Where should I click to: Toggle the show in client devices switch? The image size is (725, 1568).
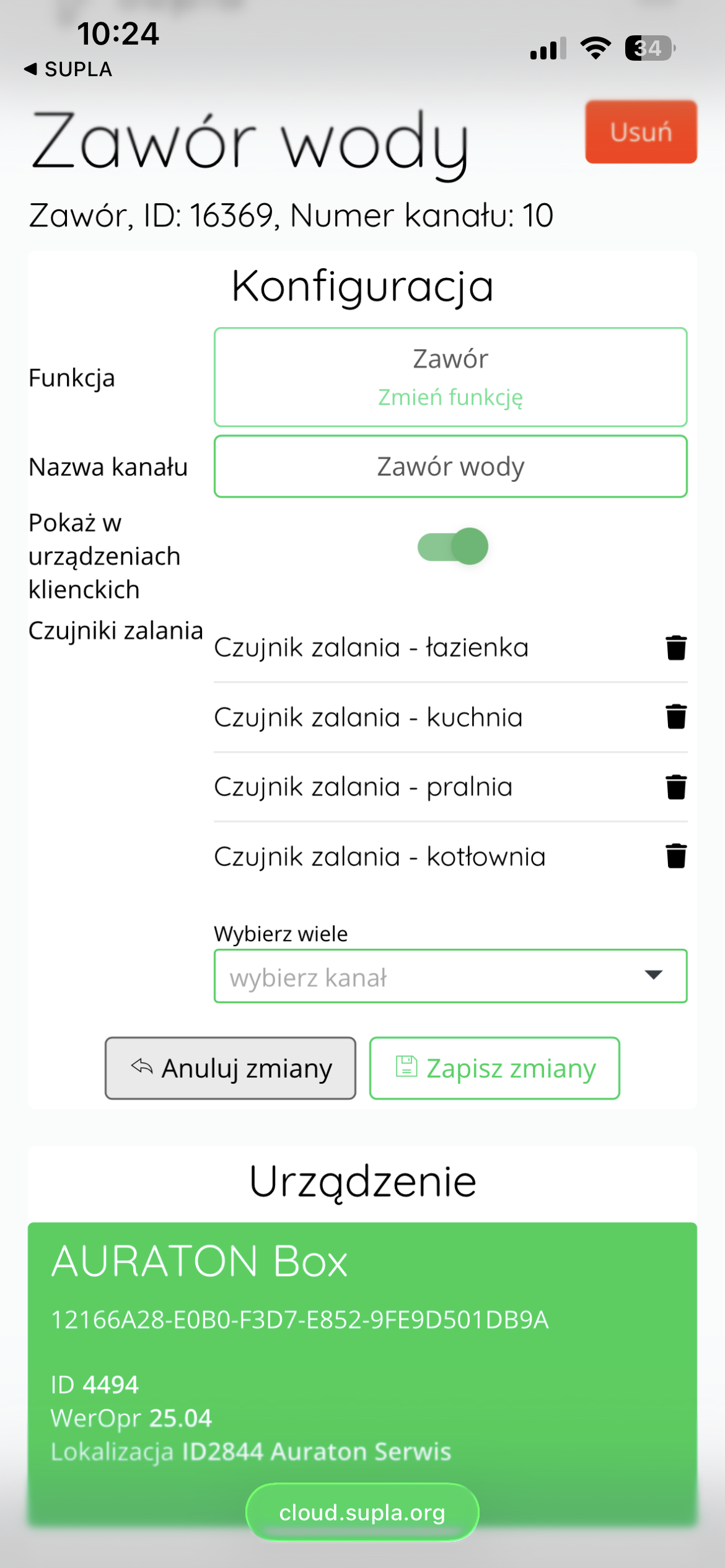pyautogui.click(x=453, y=546)
